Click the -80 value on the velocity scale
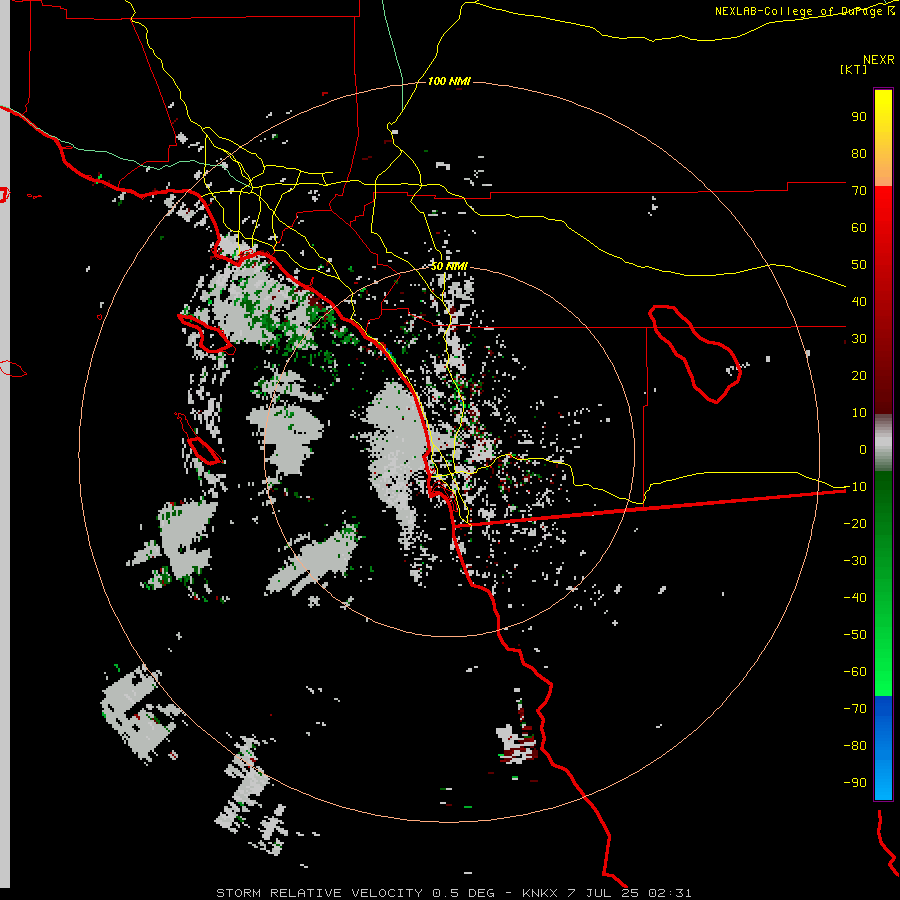This screenshot has height=900, width=900. [x=855, y=746]
